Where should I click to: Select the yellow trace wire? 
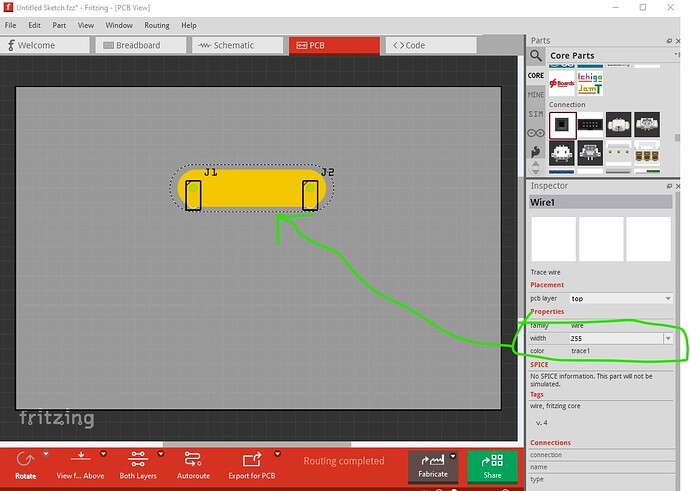click(252, 188)
